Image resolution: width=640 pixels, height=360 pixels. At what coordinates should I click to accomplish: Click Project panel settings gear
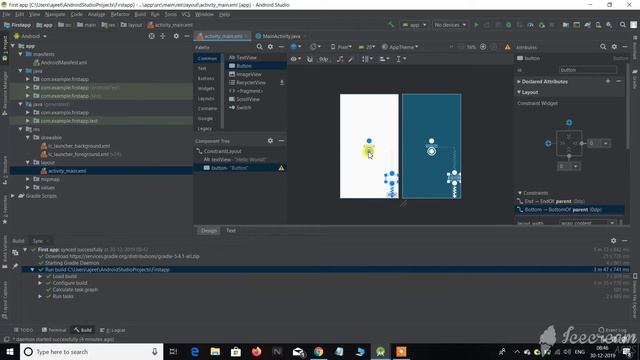pos(176,36)
